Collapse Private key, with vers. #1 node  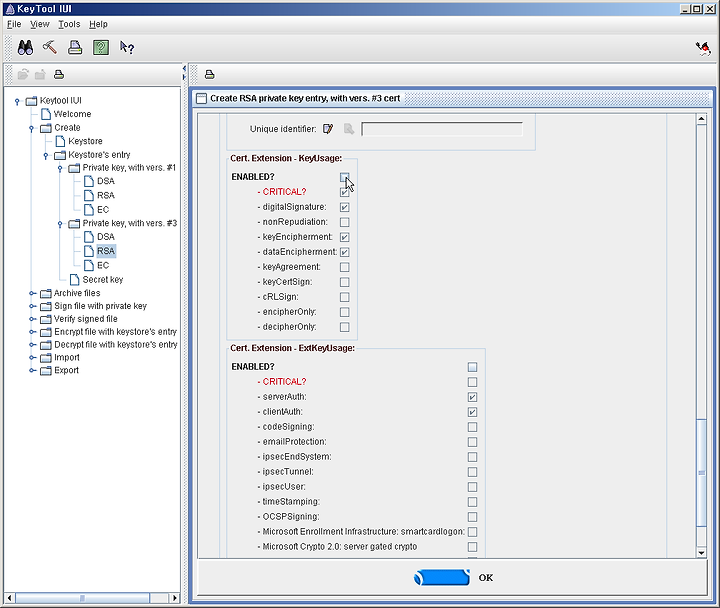pyautogui.click(x=60, y=169)
